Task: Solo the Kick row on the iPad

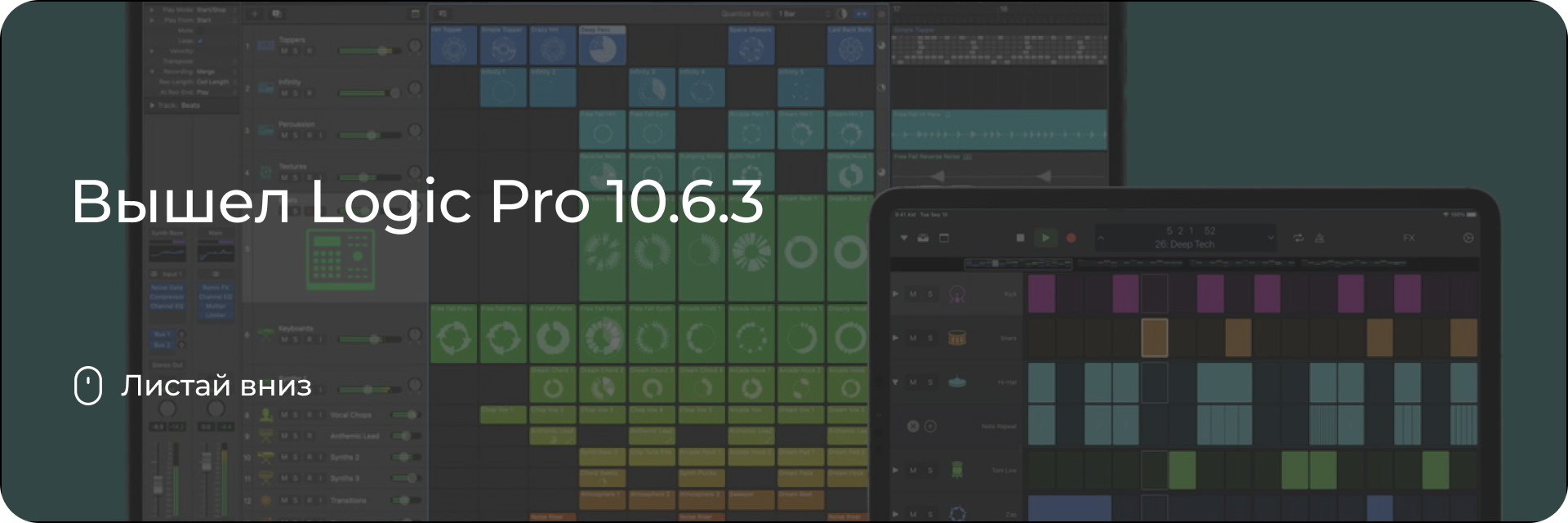Action: coord(930,293)
